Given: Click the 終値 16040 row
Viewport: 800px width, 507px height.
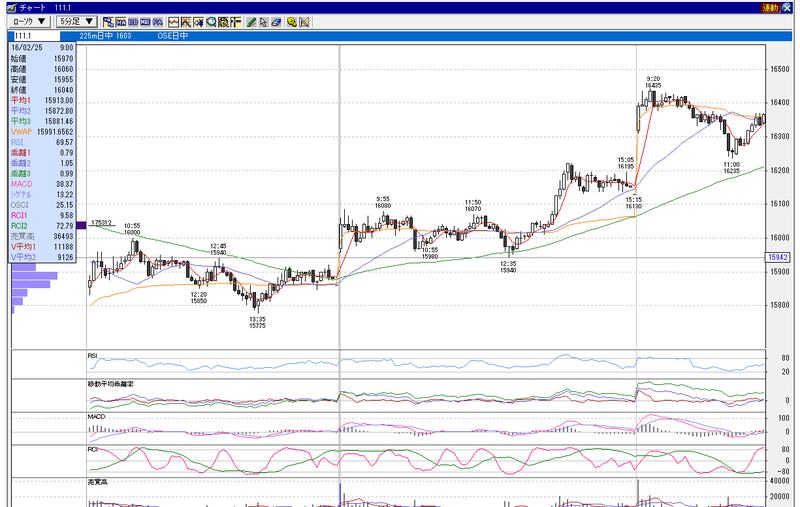Looking at the screenshot, I should 42,90.
